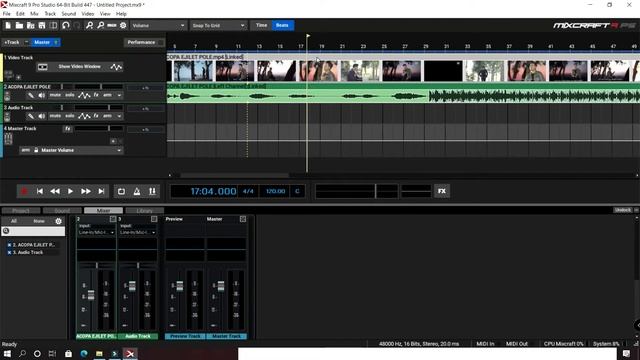The height and width of the screenshot is (360, 640).
Task: Click the video track filmstrip icon
Action: [x=42, y=67]
